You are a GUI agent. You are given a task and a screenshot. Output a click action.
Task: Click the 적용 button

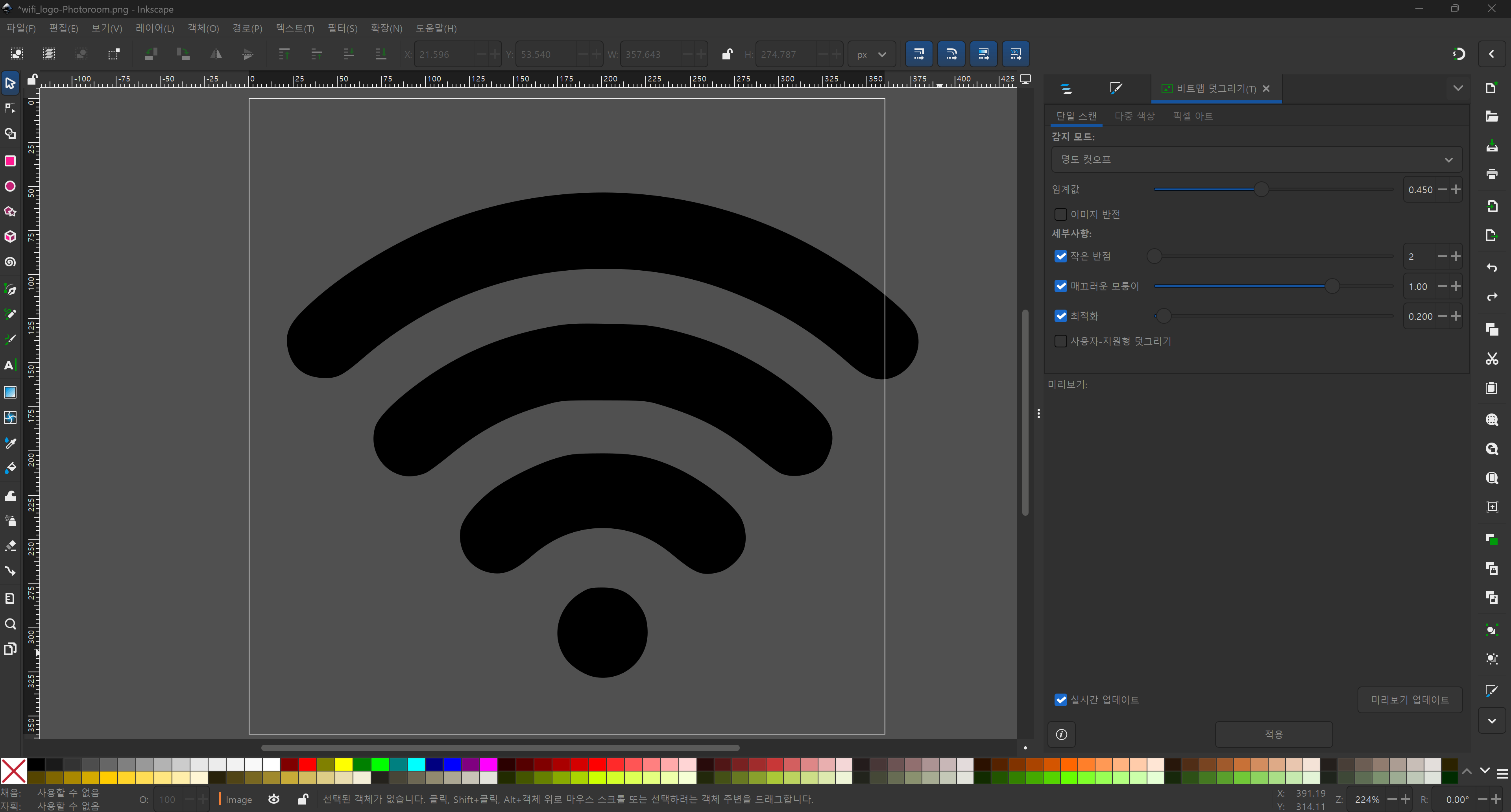pos(1273,734)
